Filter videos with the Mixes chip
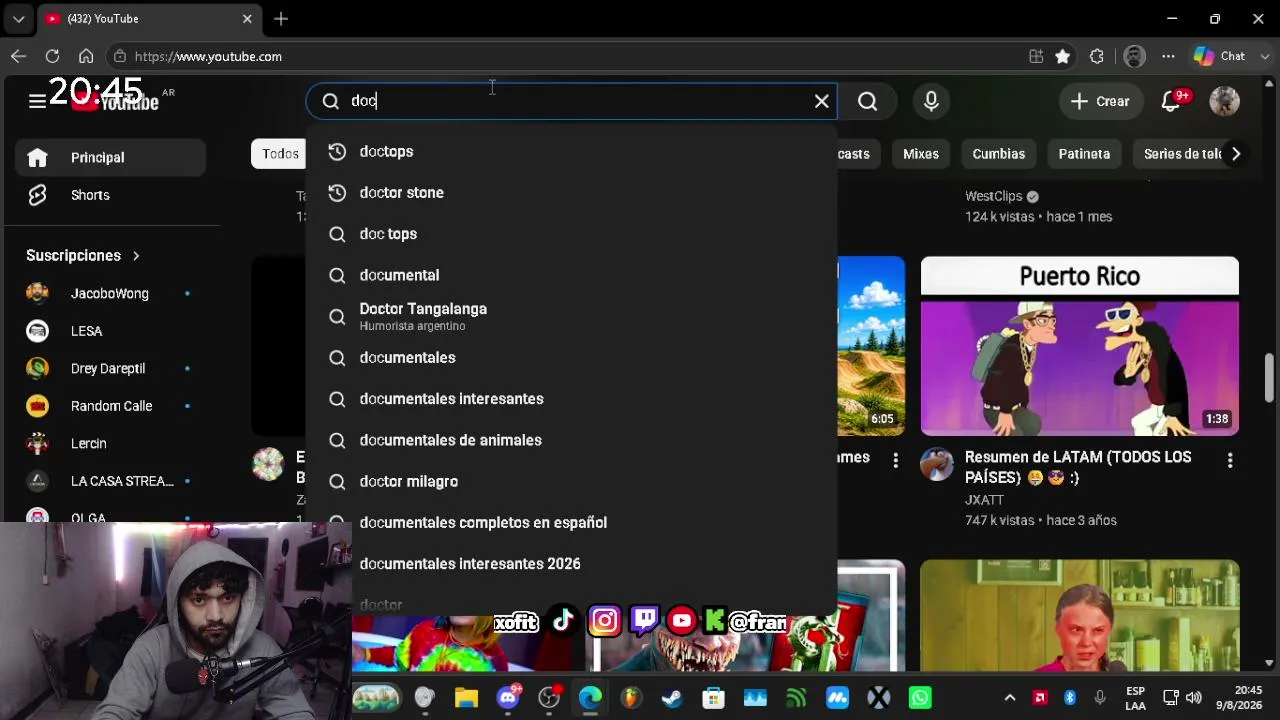Screen dimensions: 1280x720 [921, 154]
